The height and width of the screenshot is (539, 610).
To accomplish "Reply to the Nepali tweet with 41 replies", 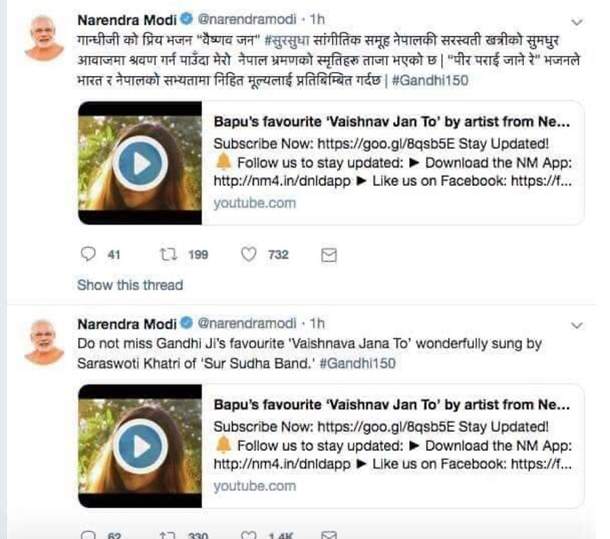I will tap(88, 254).
